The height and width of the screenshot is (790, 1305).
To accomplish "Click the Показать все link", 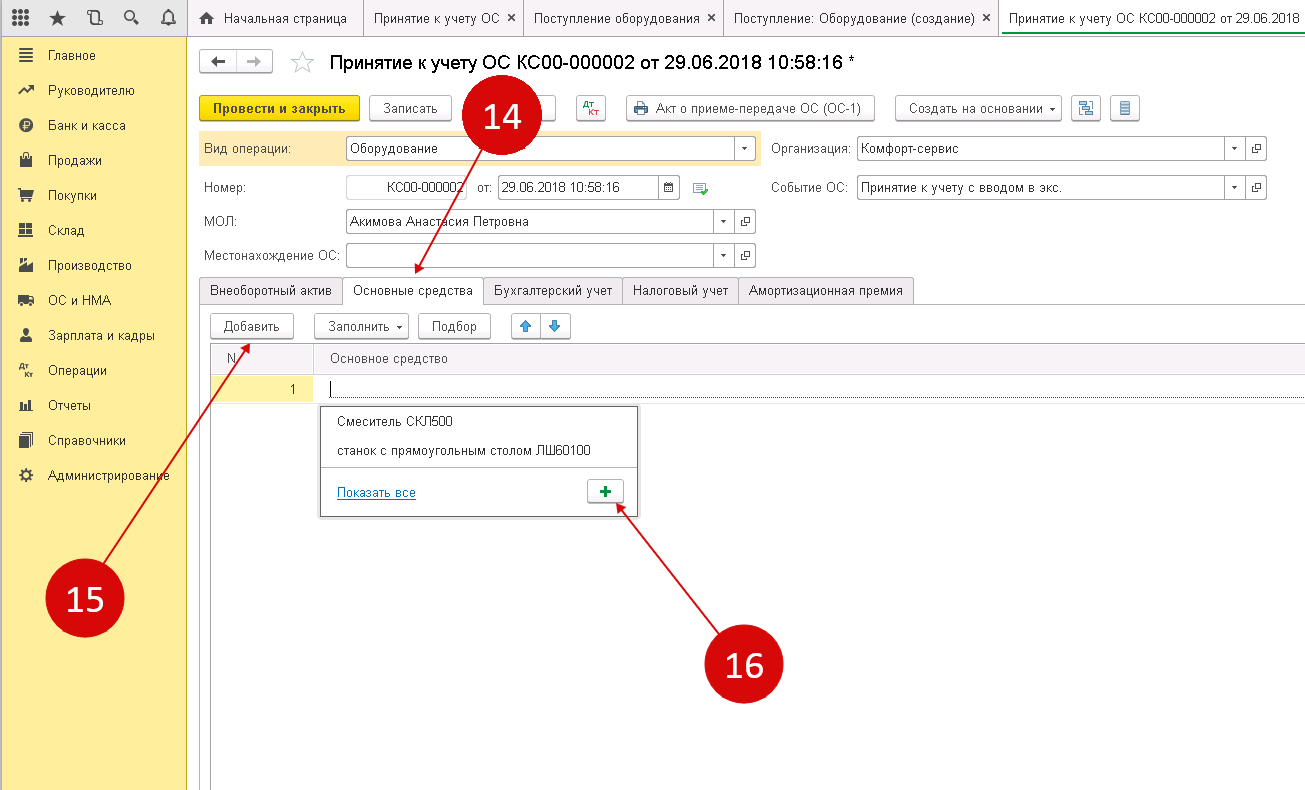I will pos(376,493).
